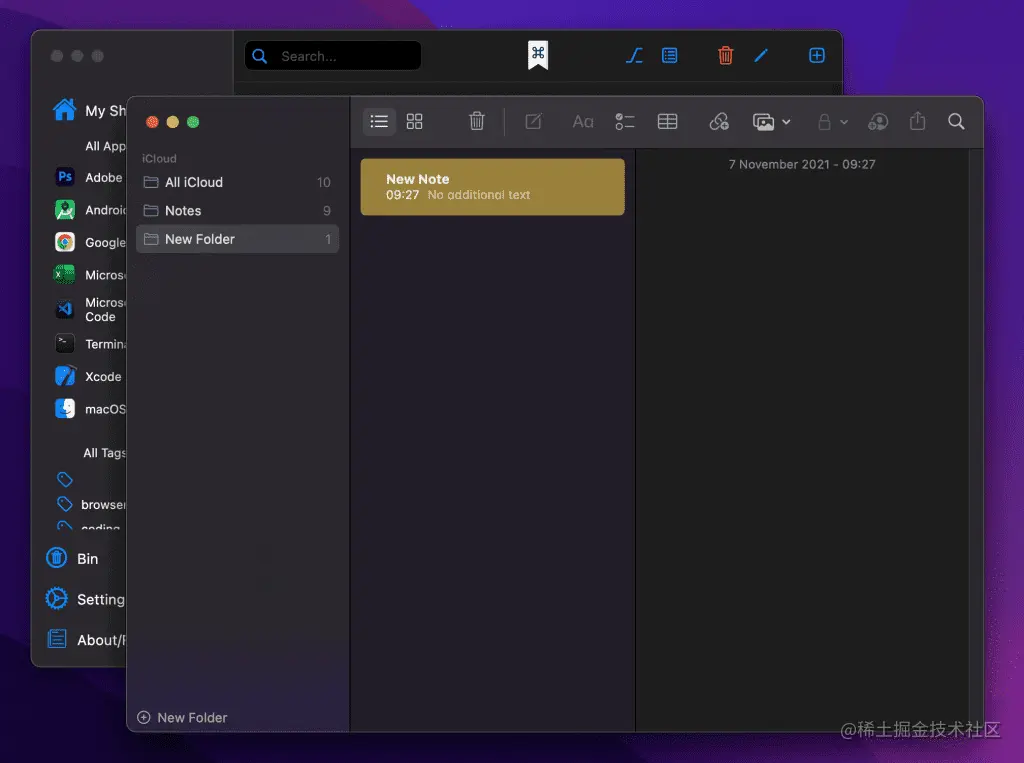This screenshot has height=763, width=1024.
Task: Click the note date 7 November 2021 header
Action: pyautogui.click(x=802, y=165)
